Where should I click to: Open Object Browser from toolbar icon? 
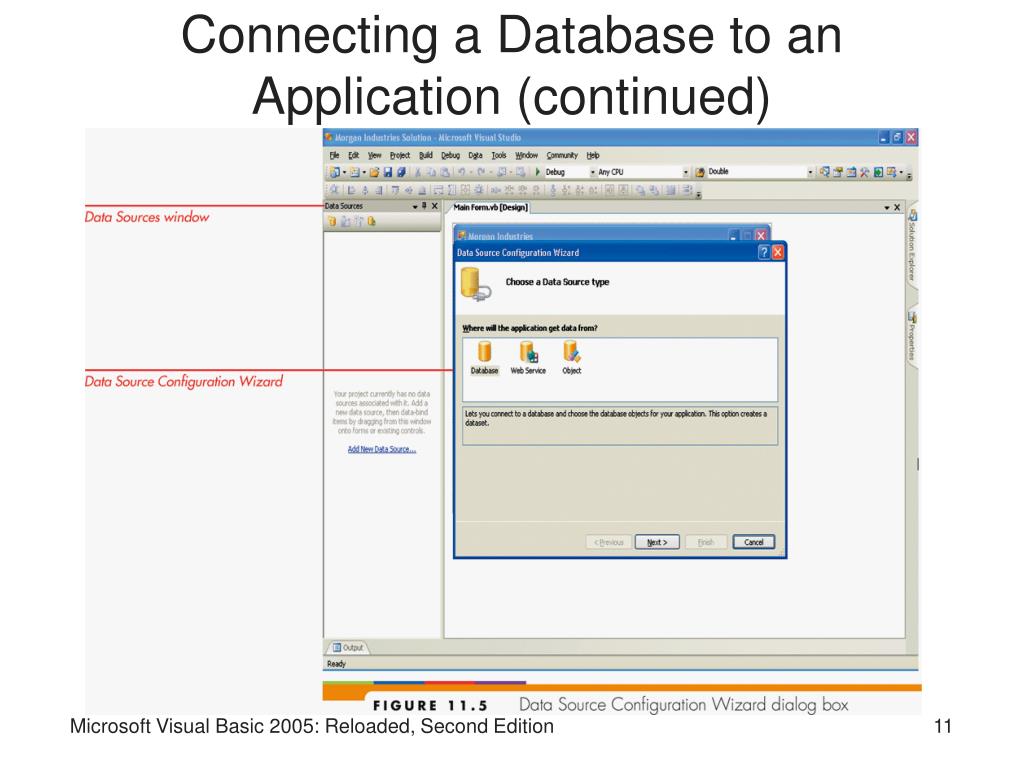click(x=852, y=172)
